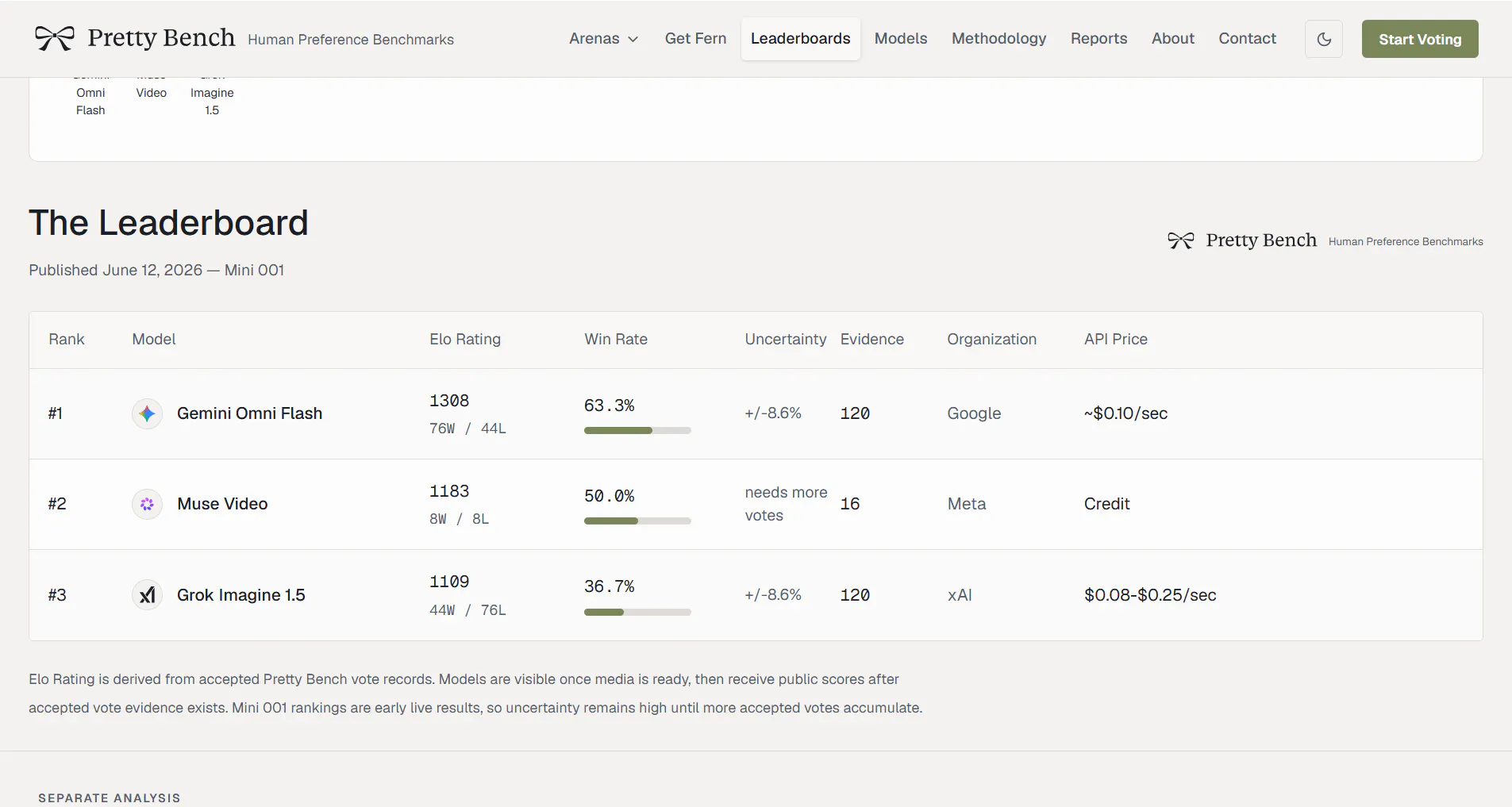Image resolution: width=1512 pixels, height=807 pixels.
Task: Click the Meta organization cell
Action: [967, 504]
